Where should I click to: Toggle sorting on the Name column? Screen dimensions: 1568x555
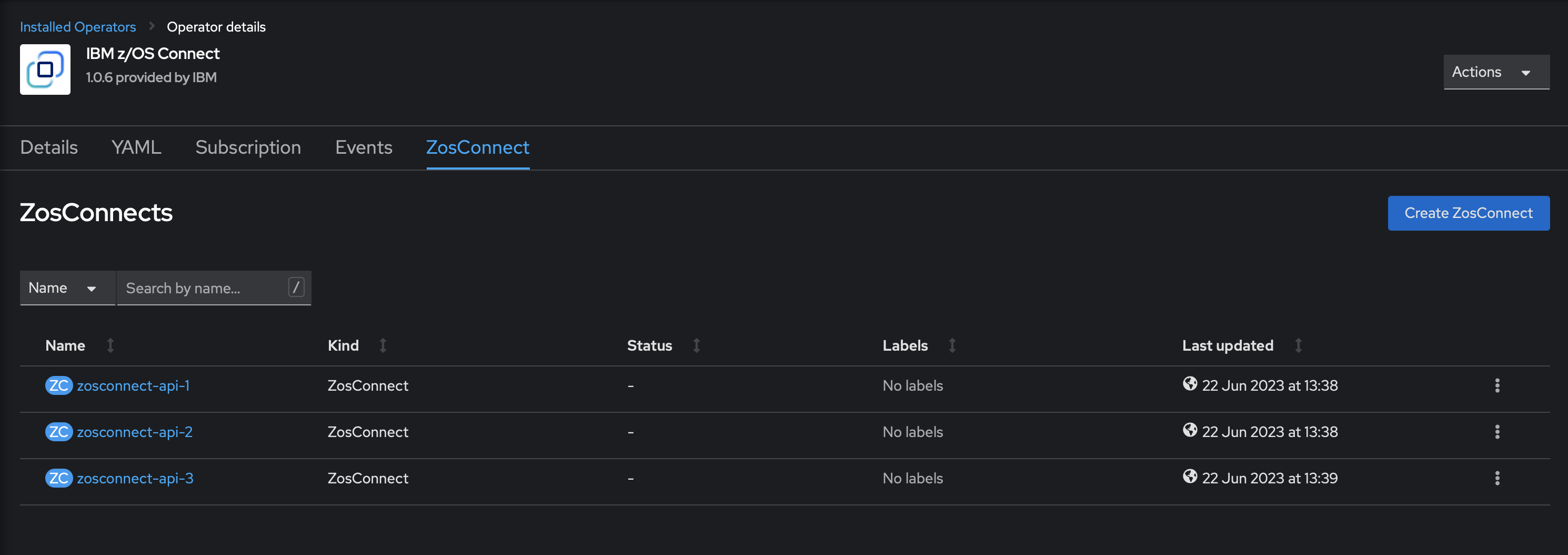[x=110, y=345]
